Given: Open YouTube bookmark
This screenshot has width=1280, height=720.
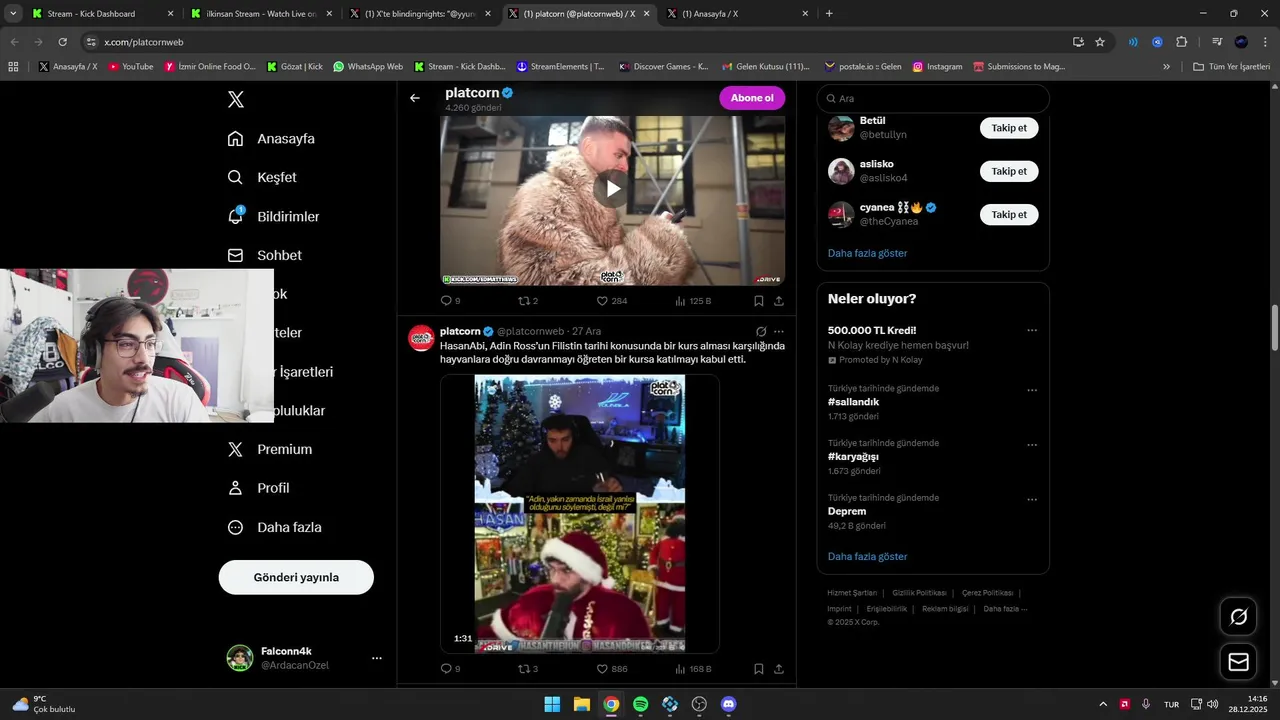Looking at the screenshot, I should pyautogui.click(x=130, y=67).
